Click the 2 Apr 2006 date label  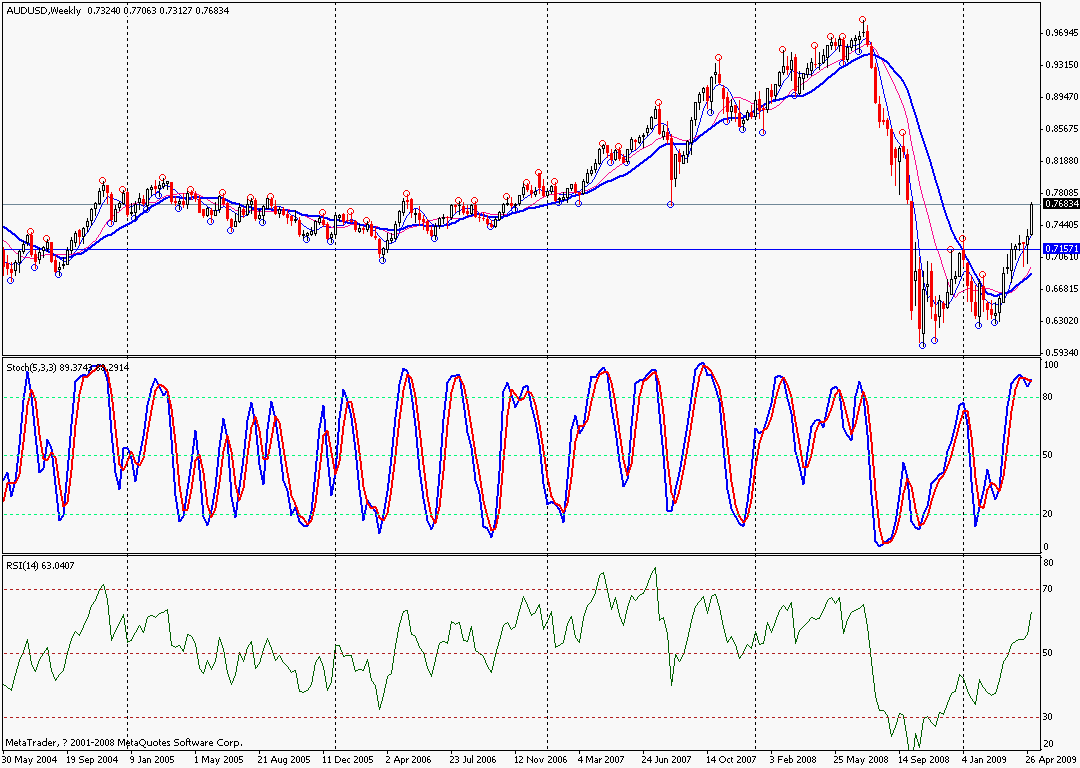(408, 760)
